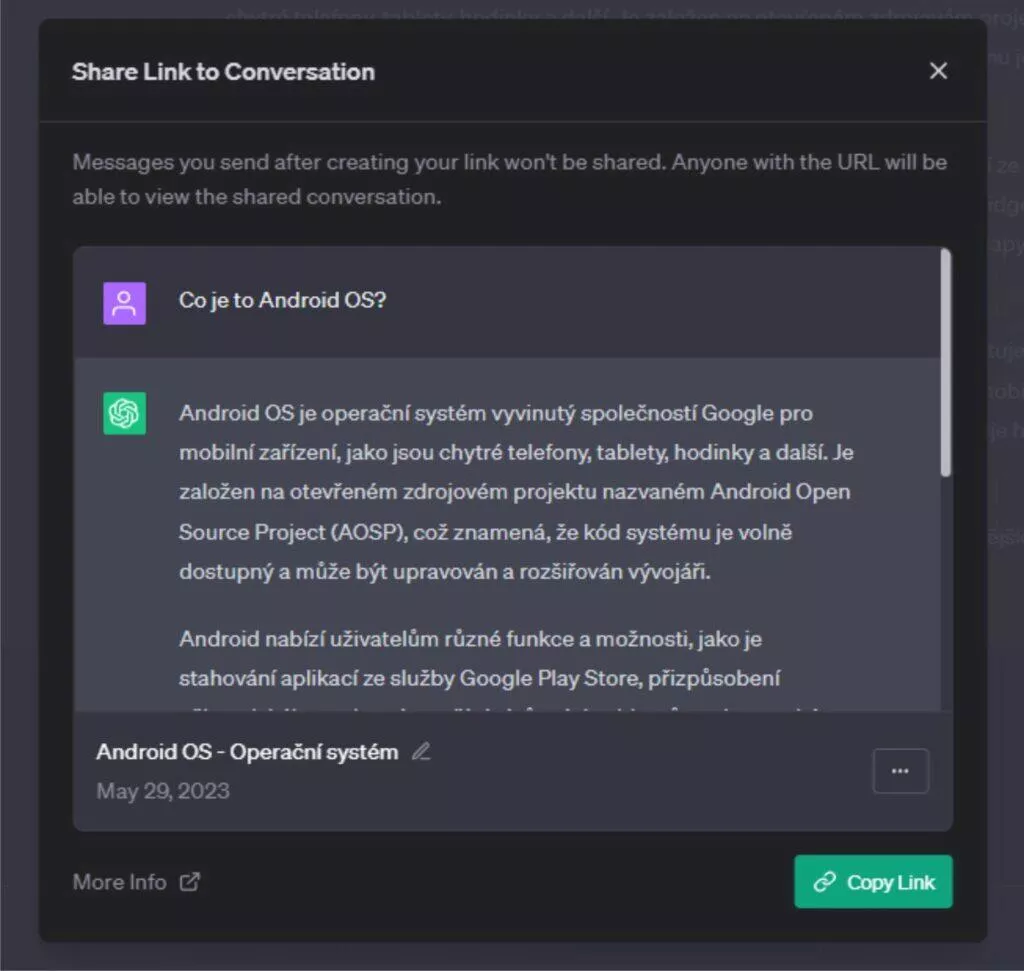
Task: Click the Share Link to Conversation heading
Action: pyautogui.click(x=223, y=72)
